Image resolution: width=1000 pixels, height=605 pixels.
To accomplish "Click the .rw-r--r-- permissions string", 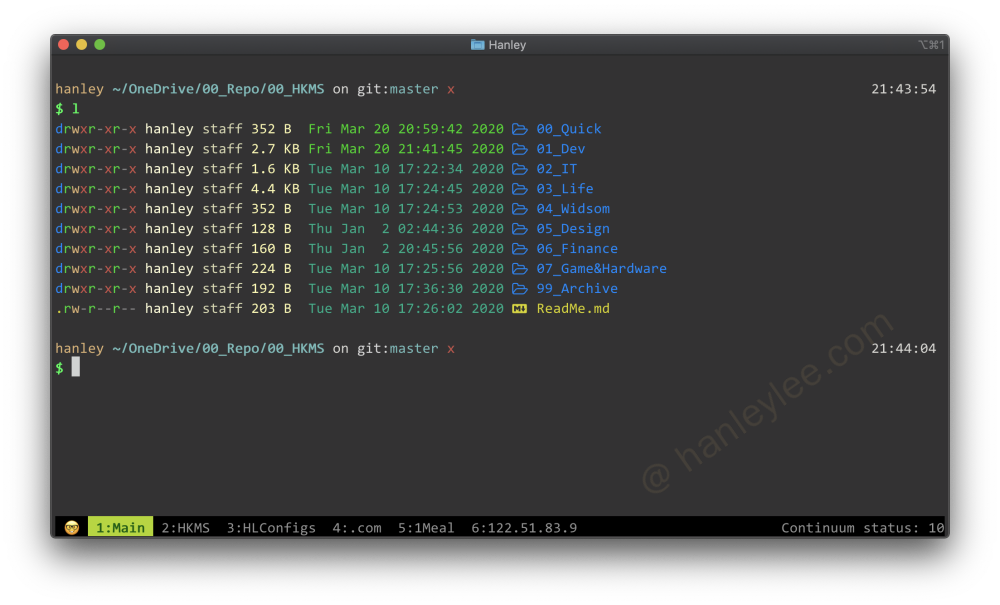I will pos(96,309).
